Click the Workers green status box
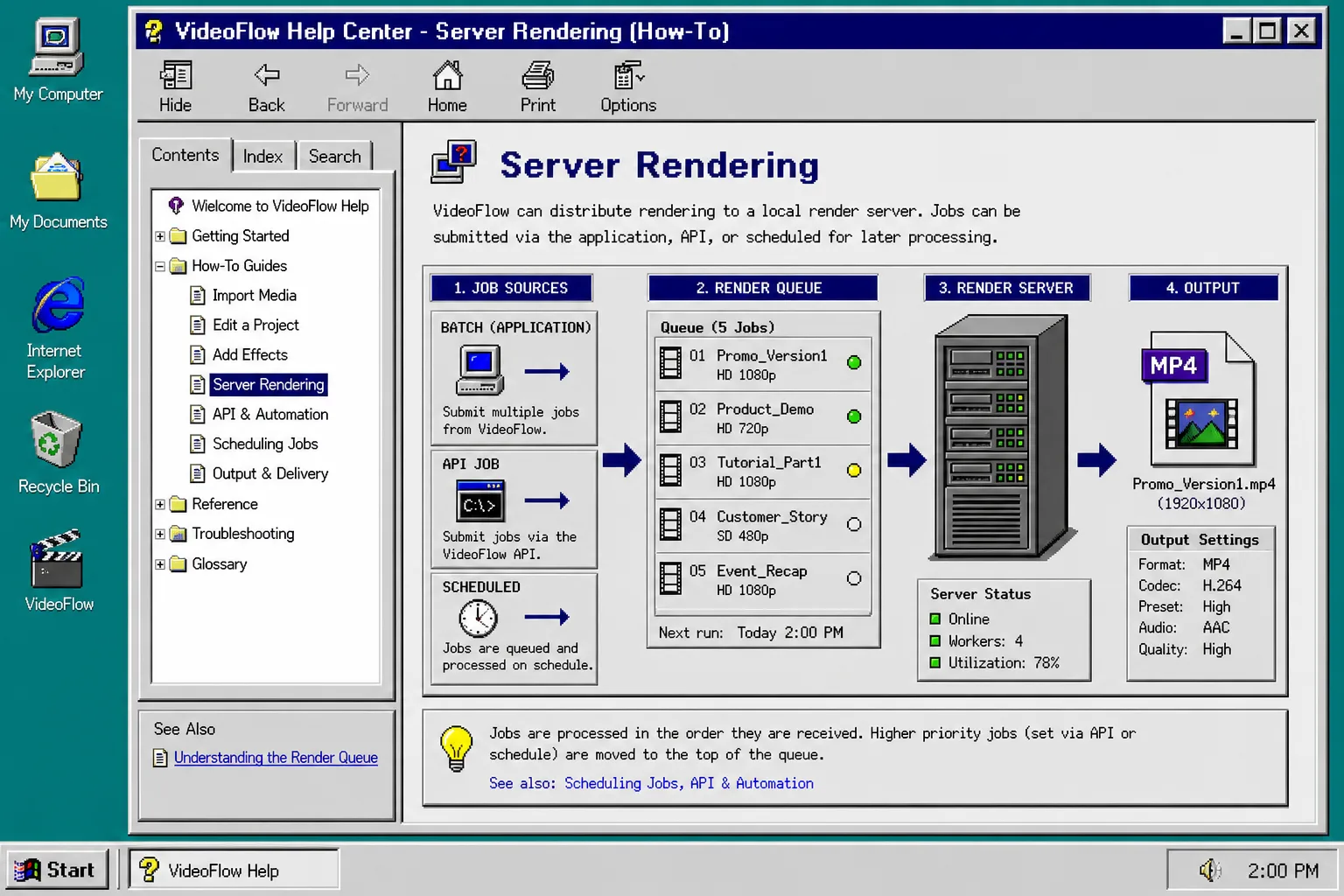 pos(935,640)
